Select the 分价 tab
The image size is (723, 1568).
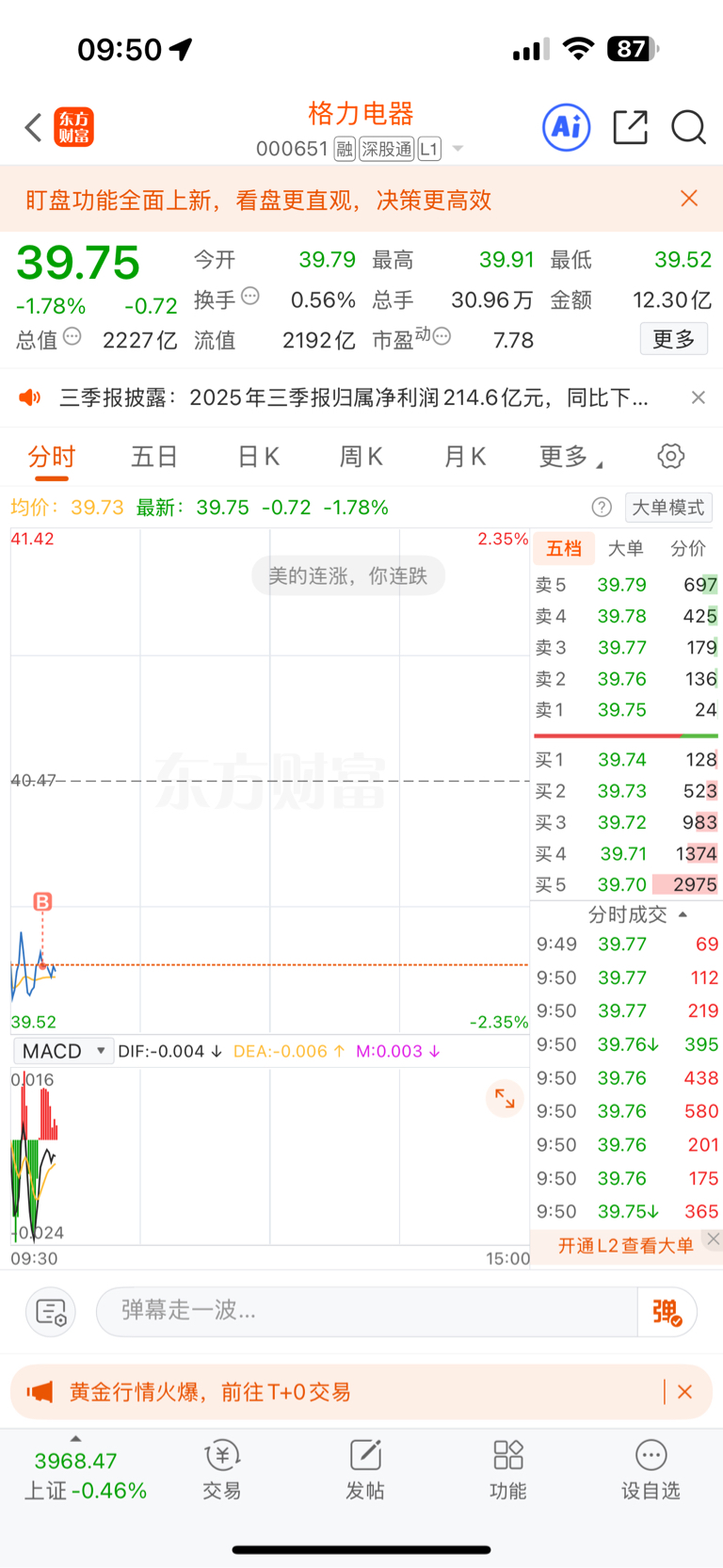[x=688, y=549]
